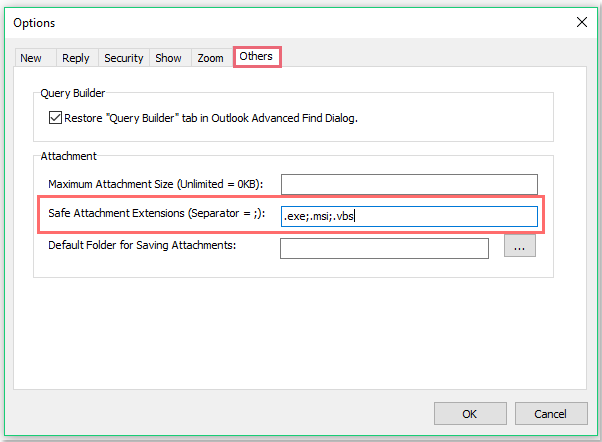
Task: Browse for folder with the "..." button
Action: [519, 247]
